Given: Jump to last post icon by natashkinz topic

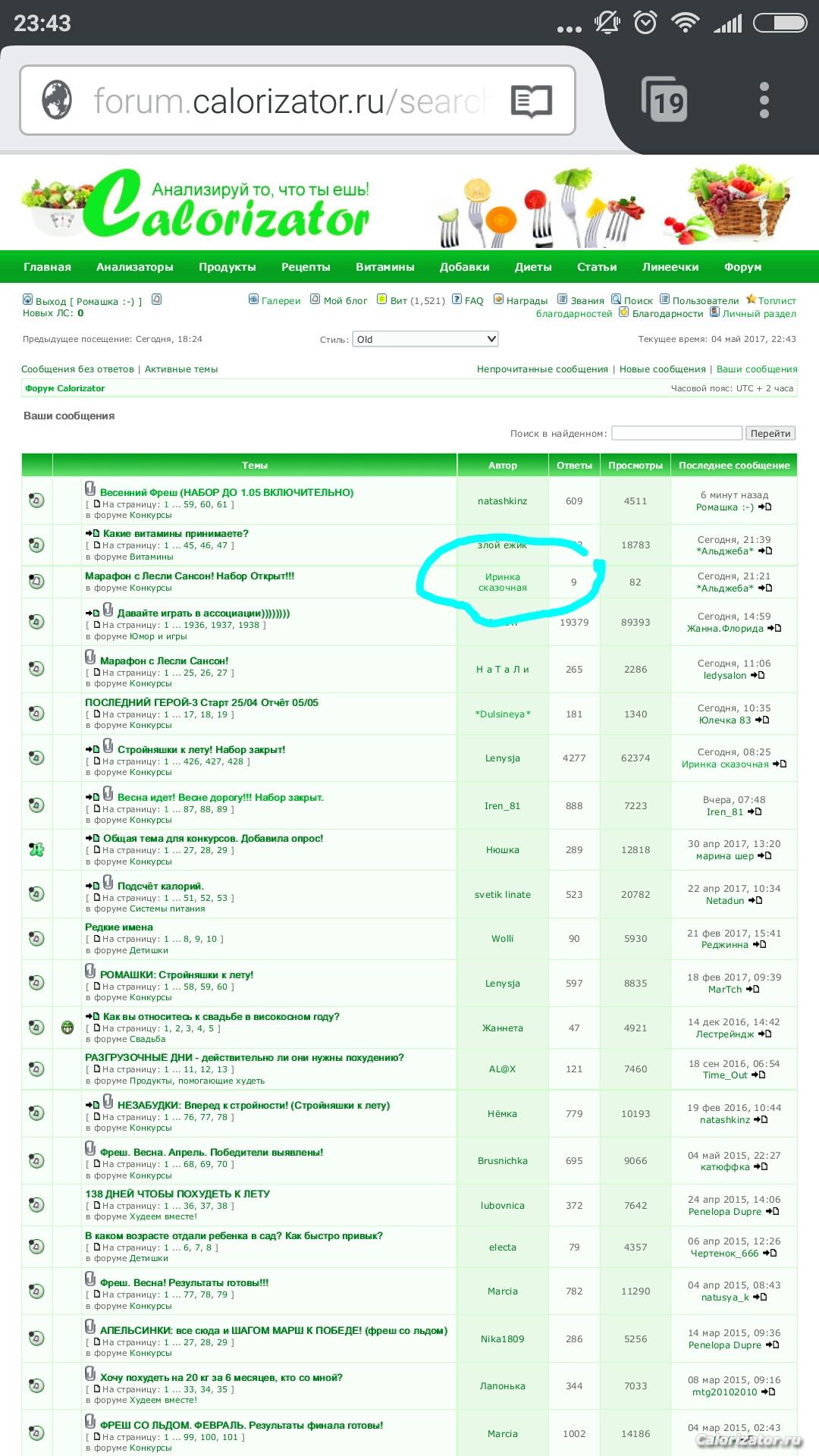Looking at the screenshot, I should point(765,507).
